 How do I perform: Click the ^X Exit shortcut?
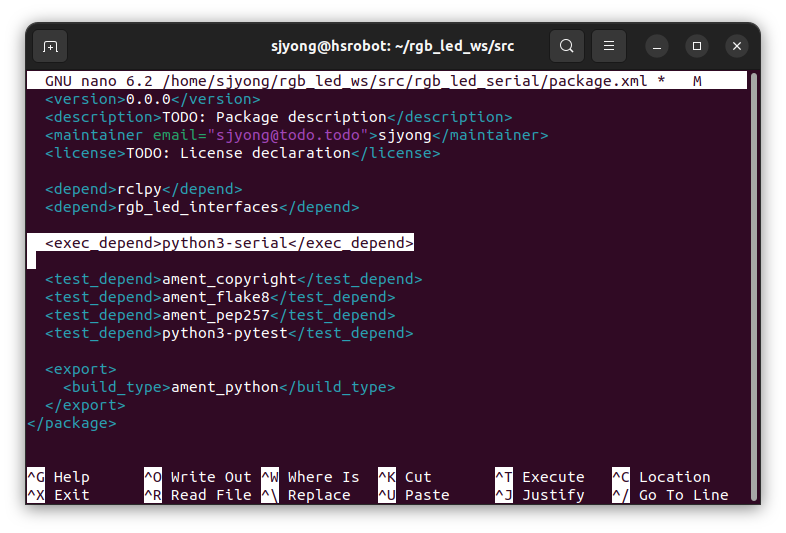click(59, 495)
